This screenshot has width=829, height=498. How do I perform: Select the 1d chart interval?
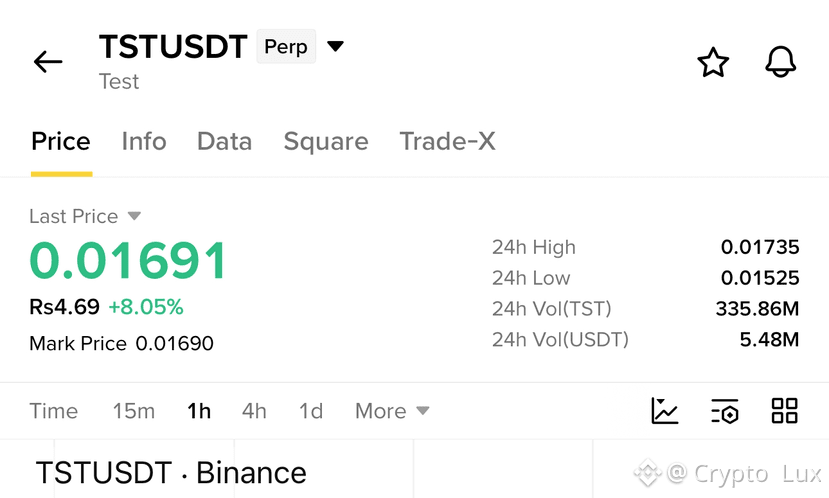coord(311,411)
